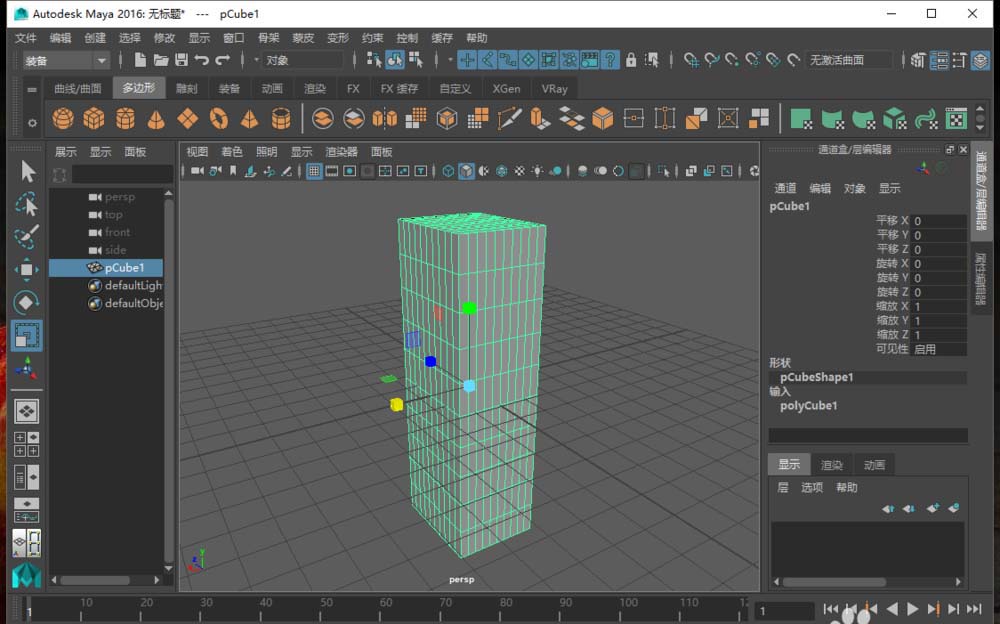Activate the Move tool in the toolbox
The height and width of the screenshot is (624, 1000).
click(x=27, y=270)
